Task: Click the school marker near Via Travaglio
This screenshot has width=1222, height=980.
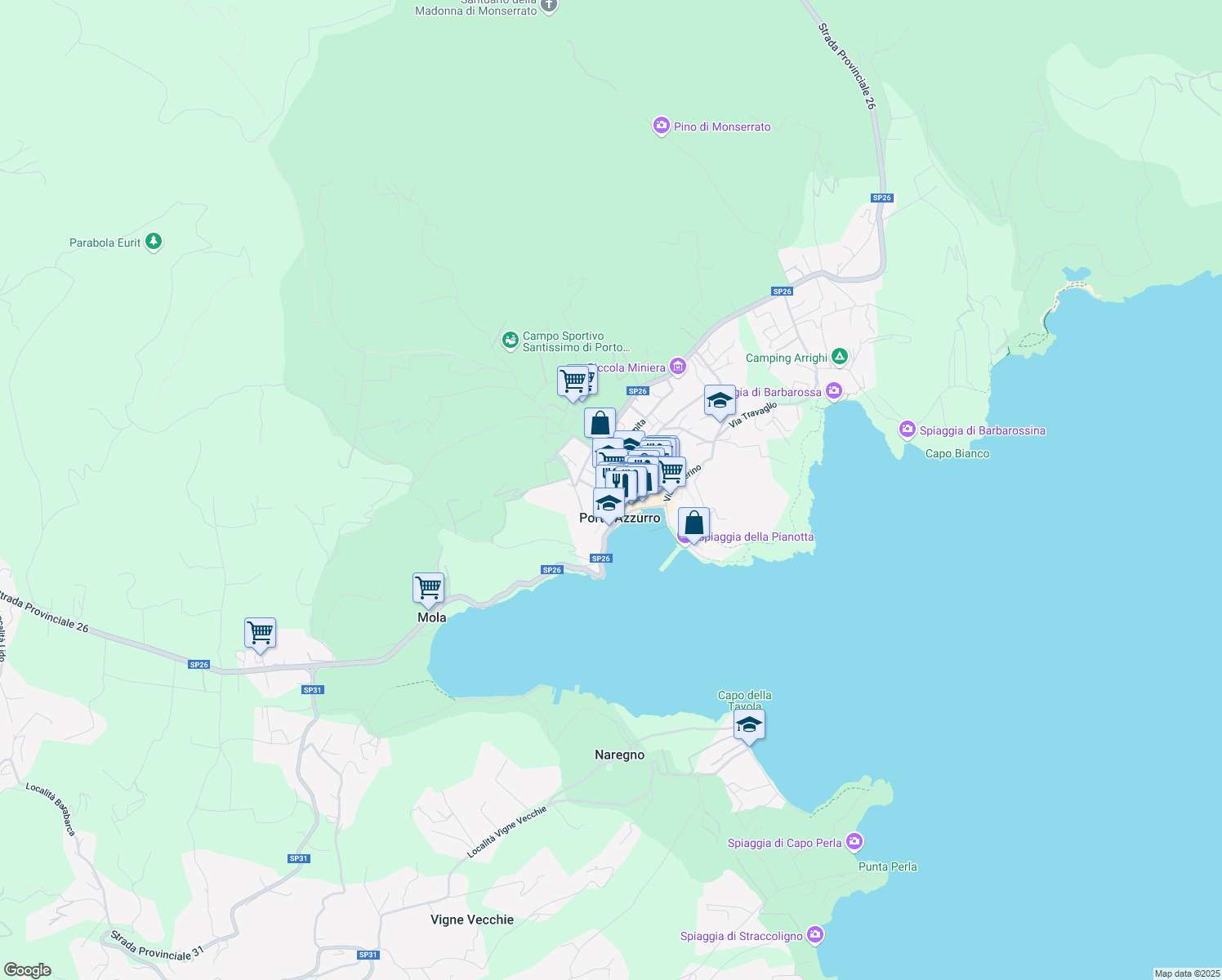Action: [720, 401]
